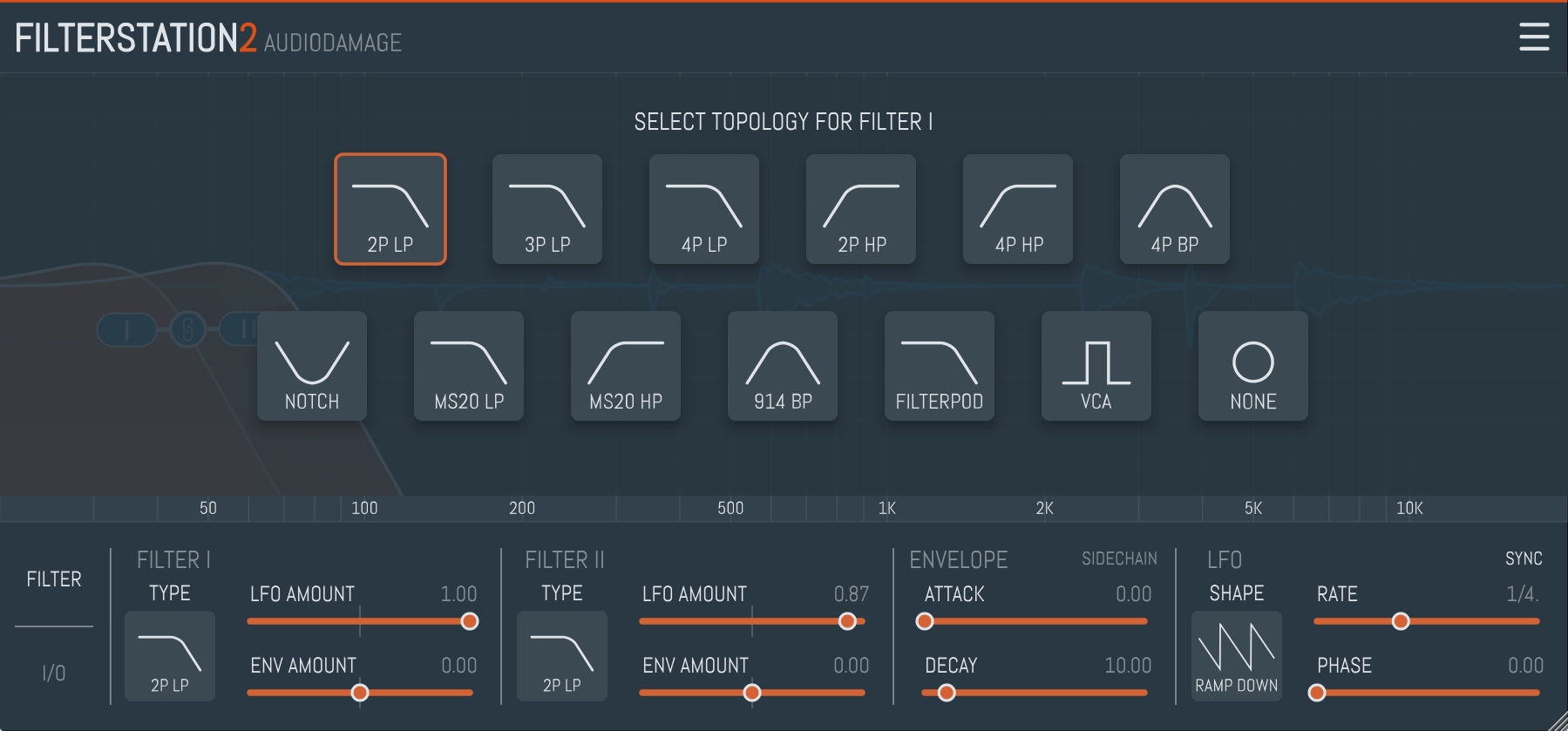Click the 10K frequency scale label

coord(1409,508)
